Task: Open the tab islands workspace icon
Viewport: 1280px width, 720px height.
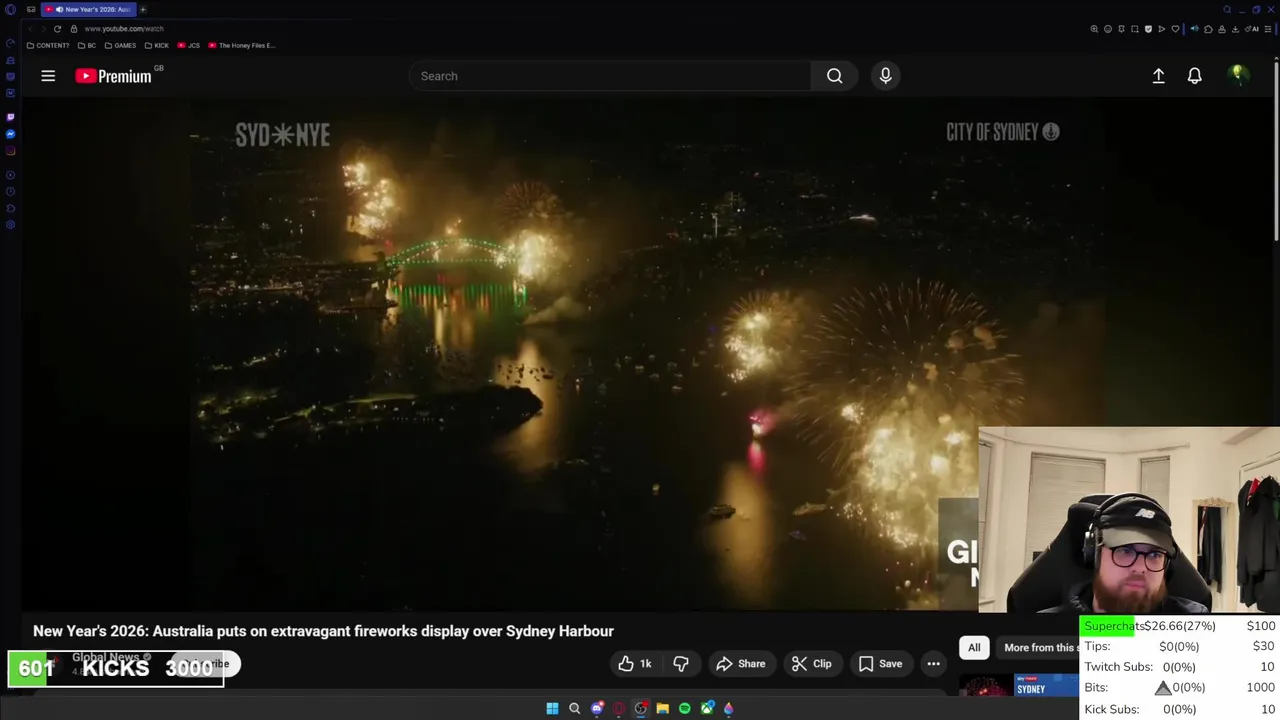Action: point(31,9)
